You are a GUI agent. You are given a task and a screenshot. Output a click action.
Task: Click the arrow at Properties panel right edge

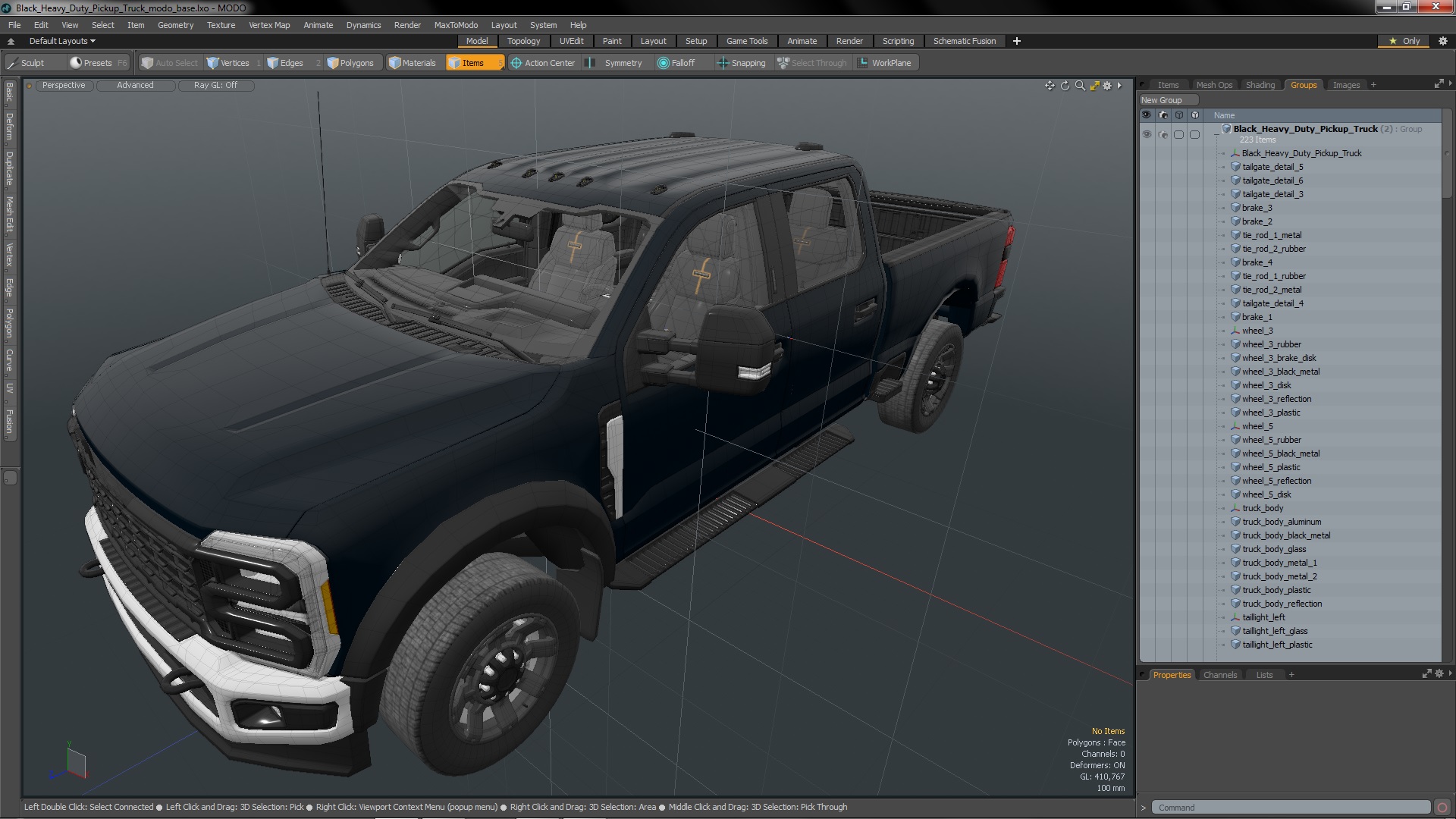pyautogui.click(x=1451, y=673)
